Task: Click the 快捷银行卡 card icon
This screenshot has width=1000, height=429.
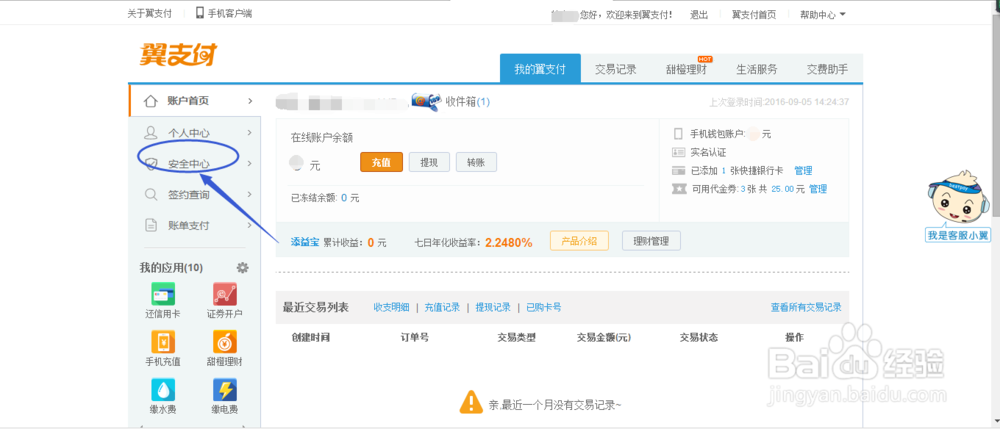Action: click(x=678, y=171)
